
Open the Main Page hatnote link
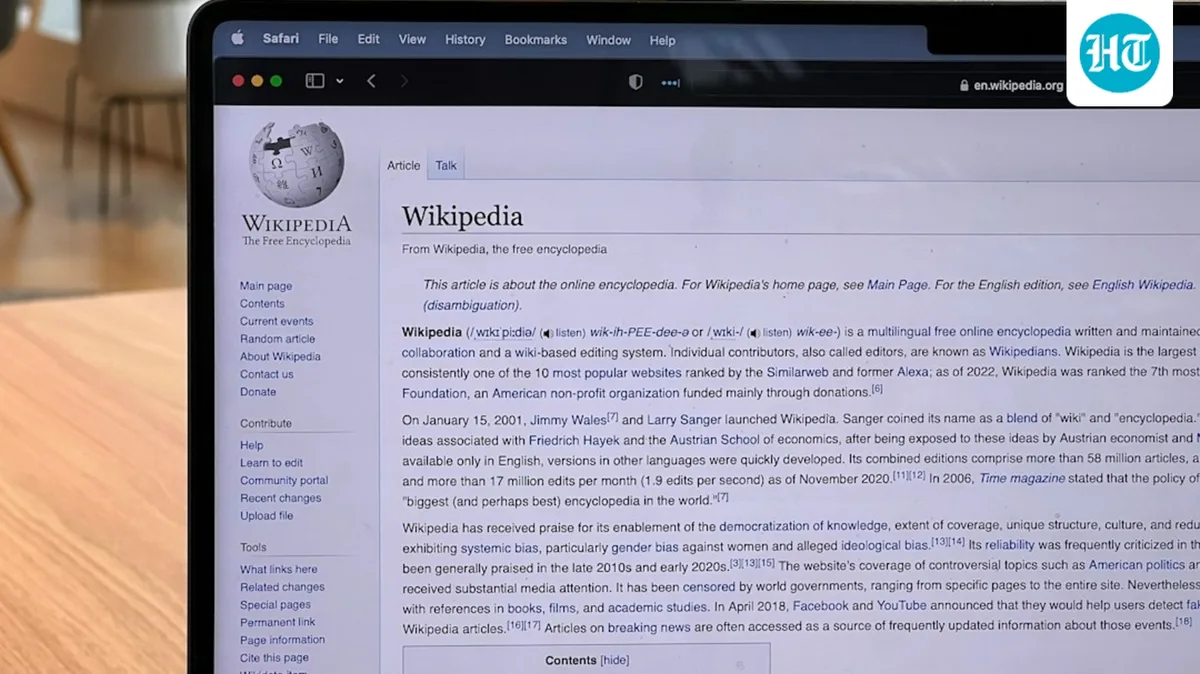[897, 285]
